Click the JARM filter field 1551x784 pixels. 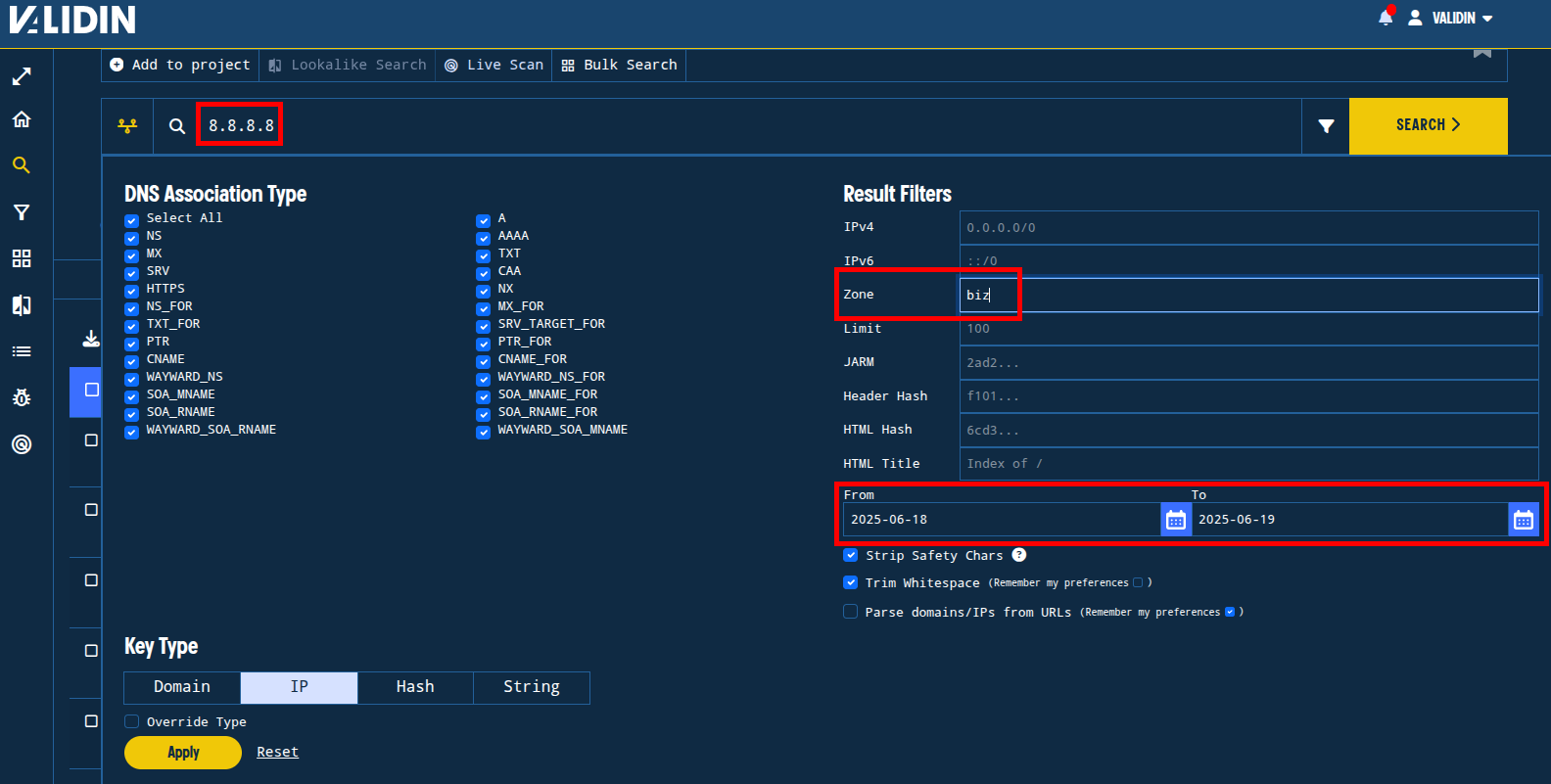point(1248,362)
